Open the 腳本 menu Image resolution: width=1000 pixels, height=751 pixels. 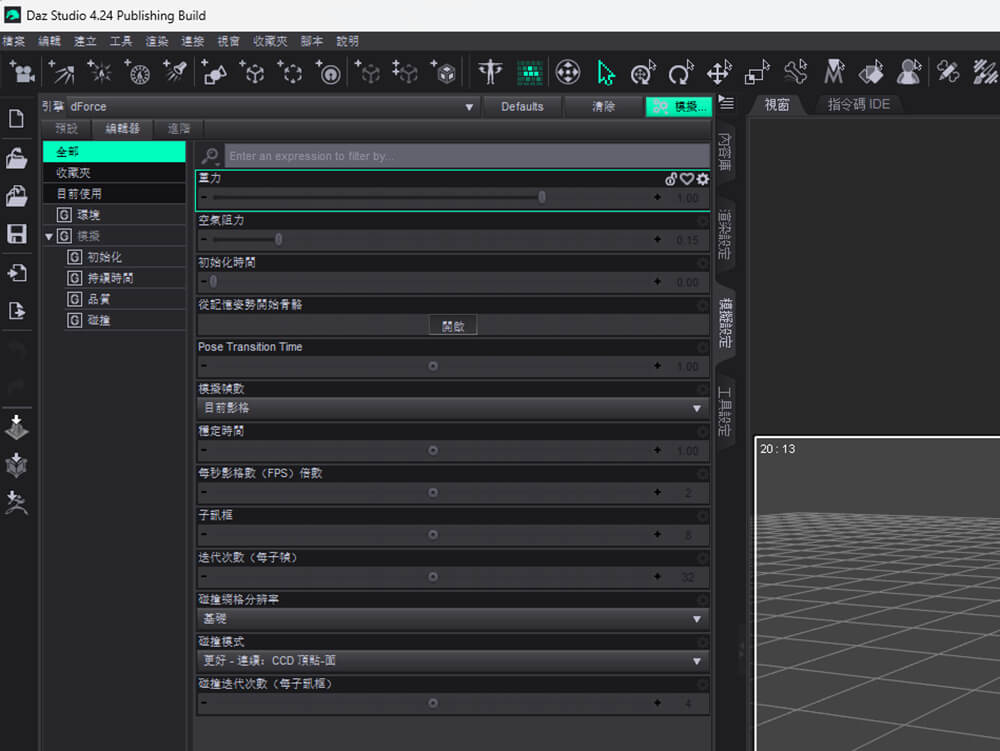(x=312, y=41)
